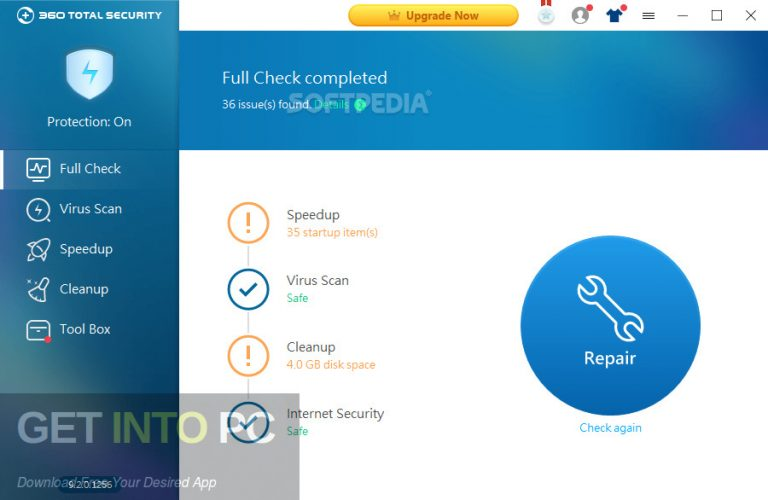Open the medal rewards icon
This screenshot has height=500, width=768.
[546, 14]
